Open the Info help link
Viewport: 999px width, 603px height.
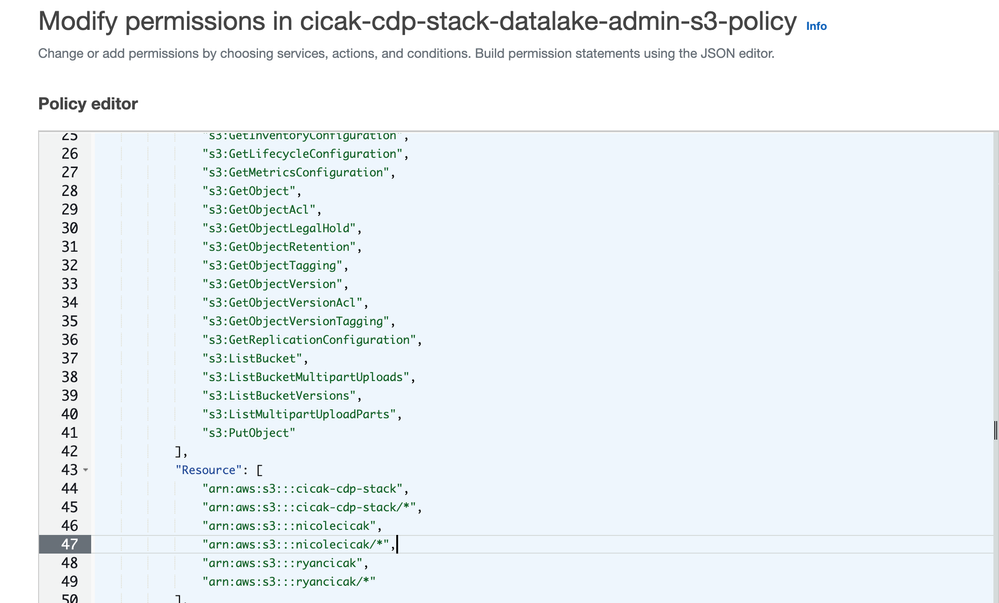point(817,26)
